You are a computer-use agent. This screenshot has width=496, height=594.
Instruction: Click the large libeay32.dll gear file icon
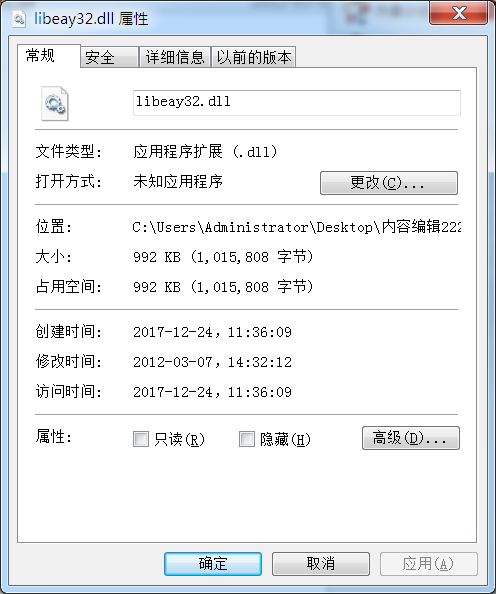55,103
